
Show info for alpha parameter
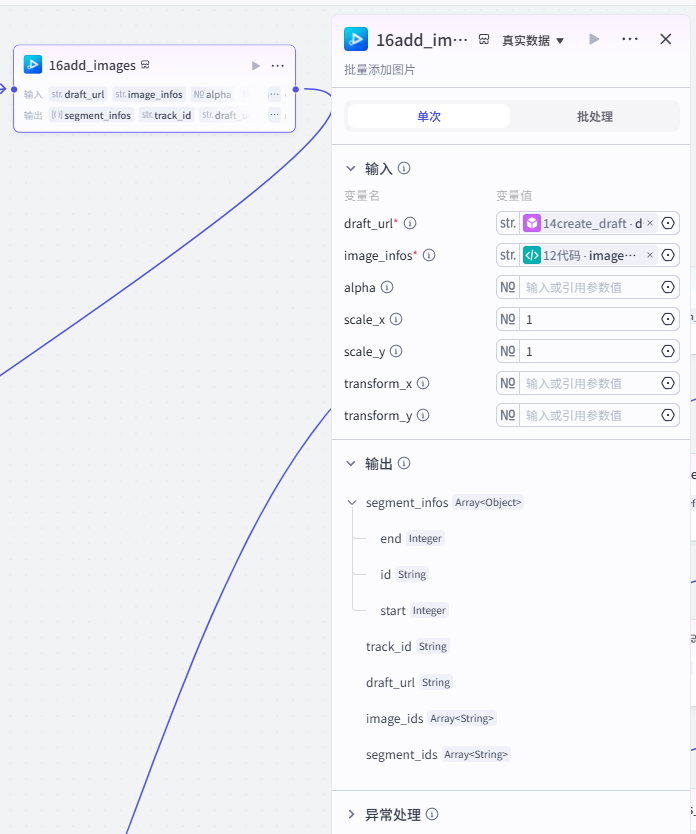coord(387,287)
